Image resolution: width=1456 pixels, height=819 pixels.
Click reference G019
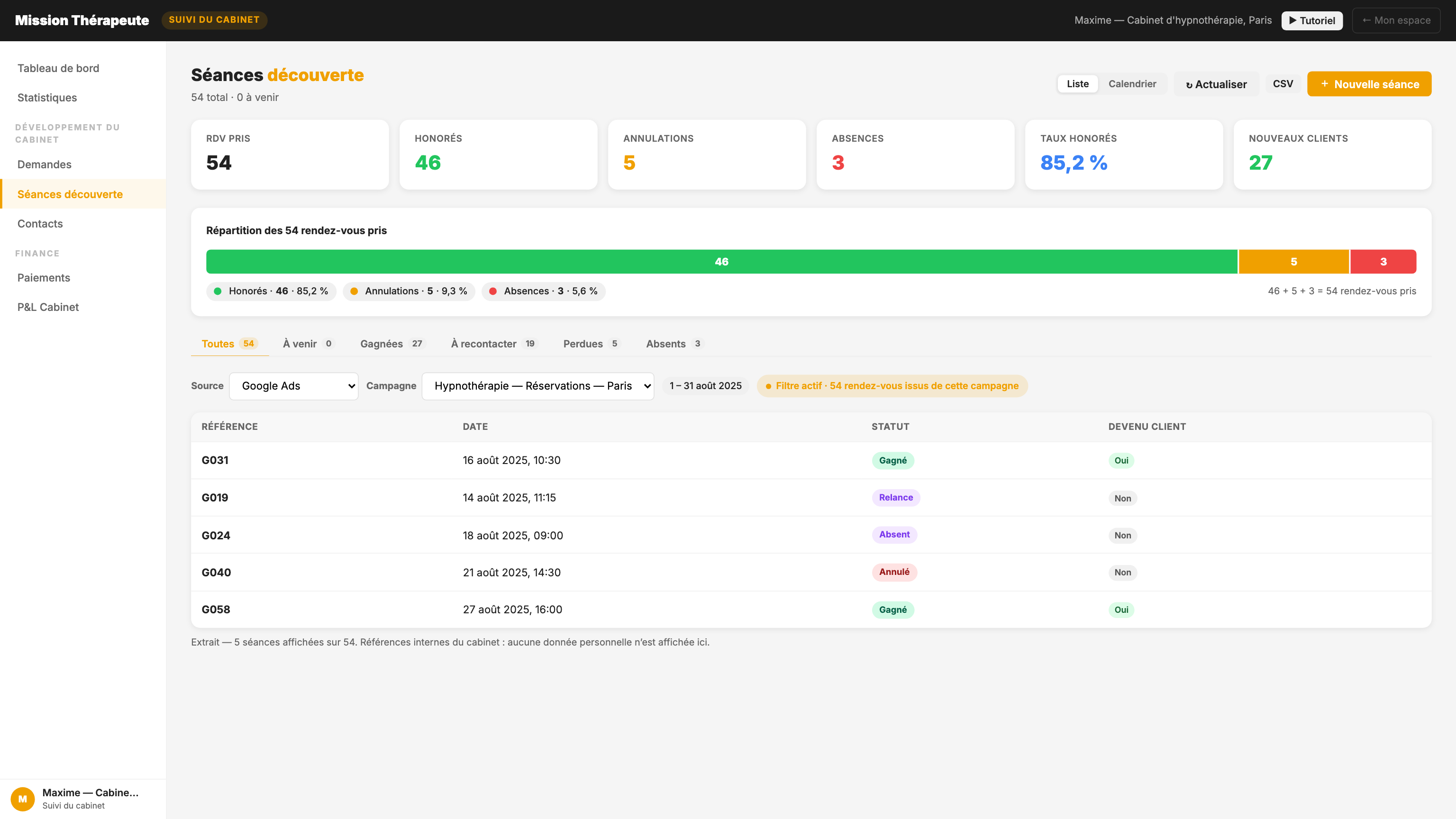click(x=215, y=497)
